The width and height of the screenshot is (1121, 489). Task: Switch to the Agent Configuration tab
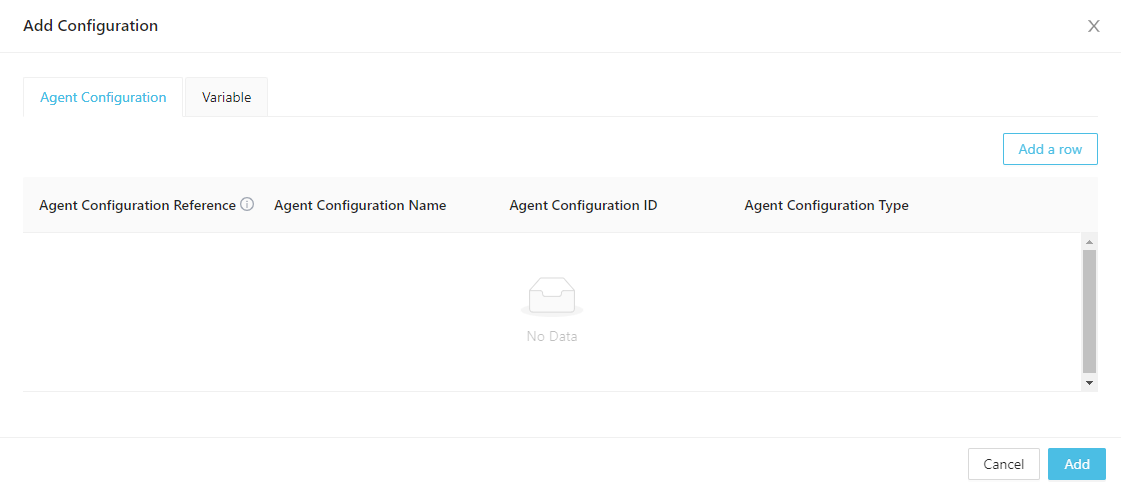(103, 98)
